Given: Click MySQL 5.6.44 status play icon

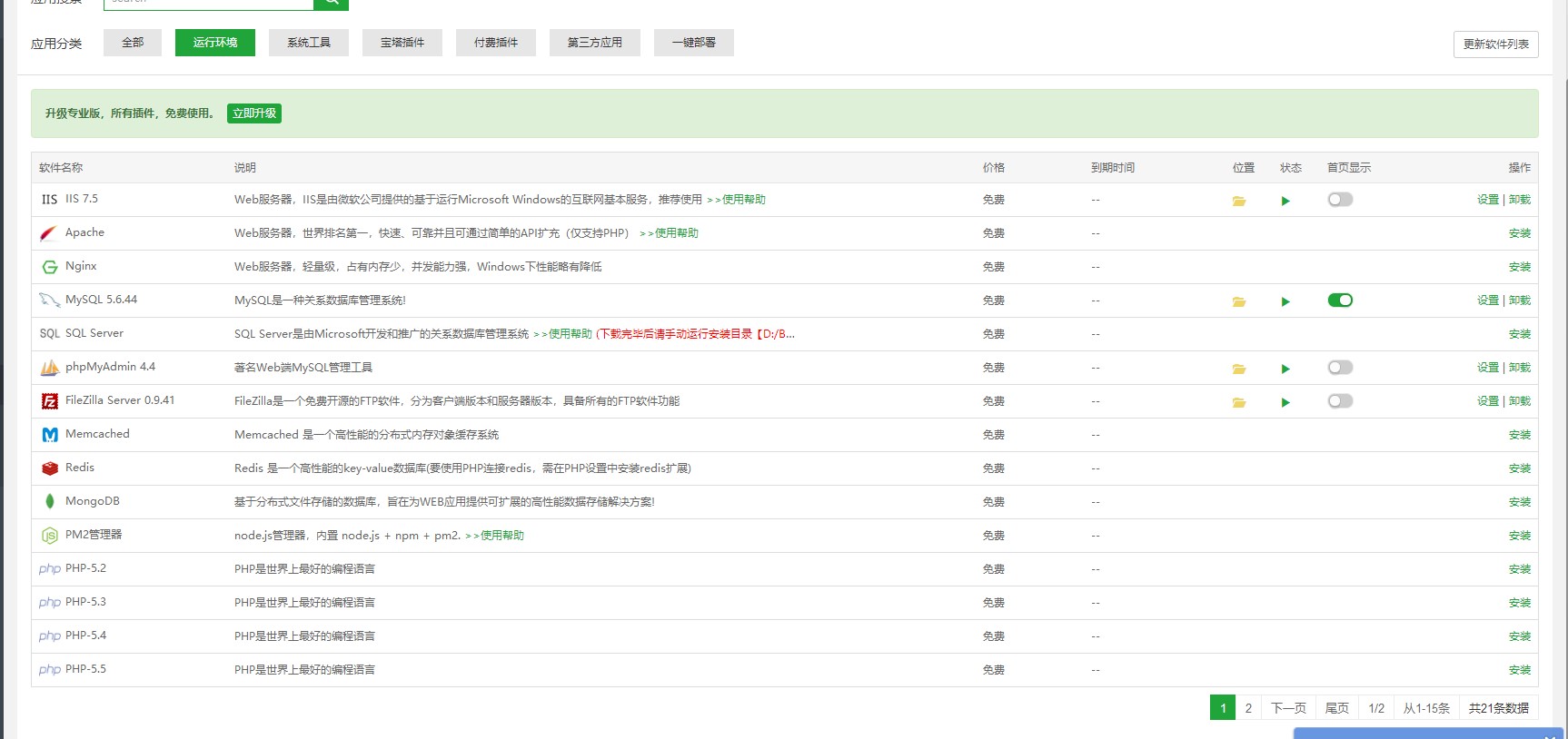Looking at the screenshot, I should pyautogui.click(x=1285, y=301).
